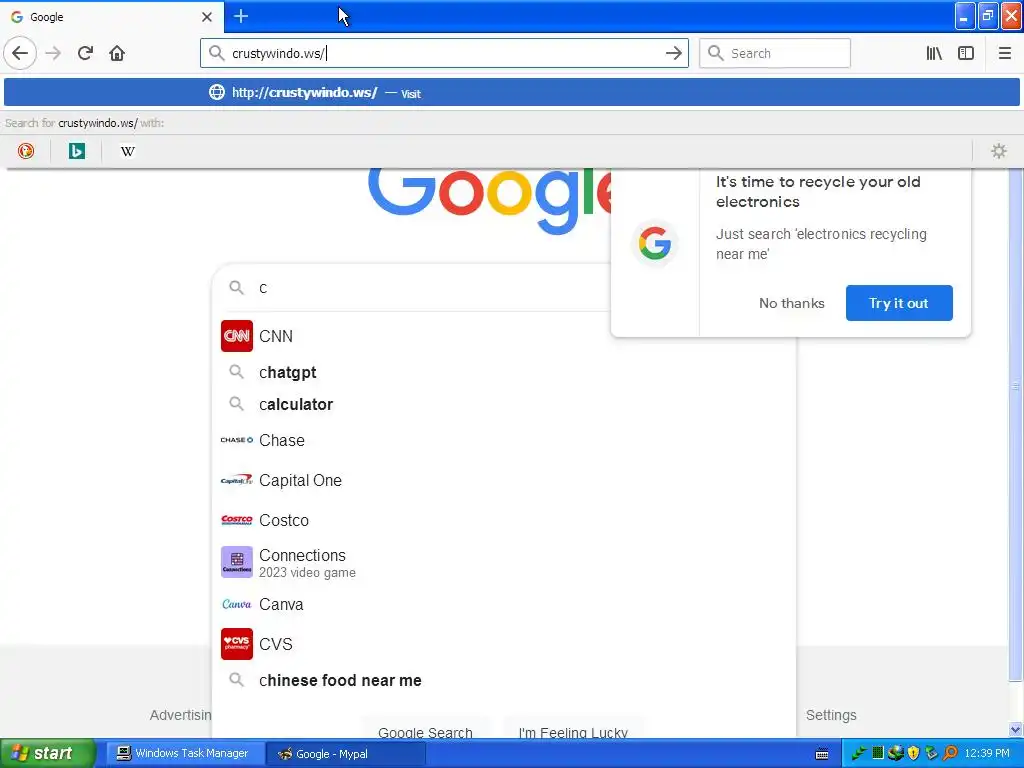This screenshot has height=768, width=1024.
Task: Select Google - Mypal taskbar button
Action: click(x=347, y=754)
